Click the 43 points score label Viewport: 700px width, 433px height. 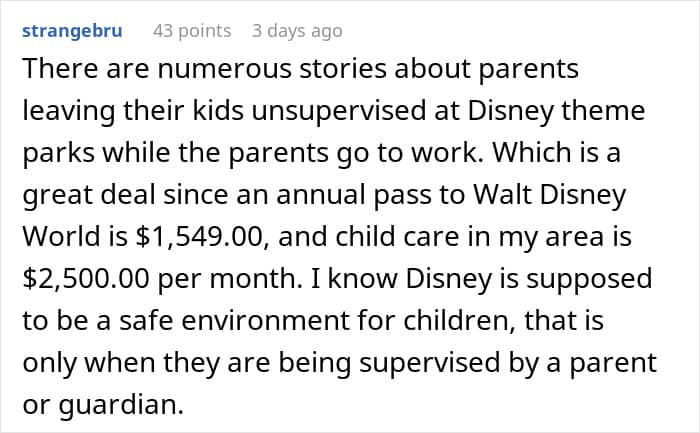(x=192, y=31)
